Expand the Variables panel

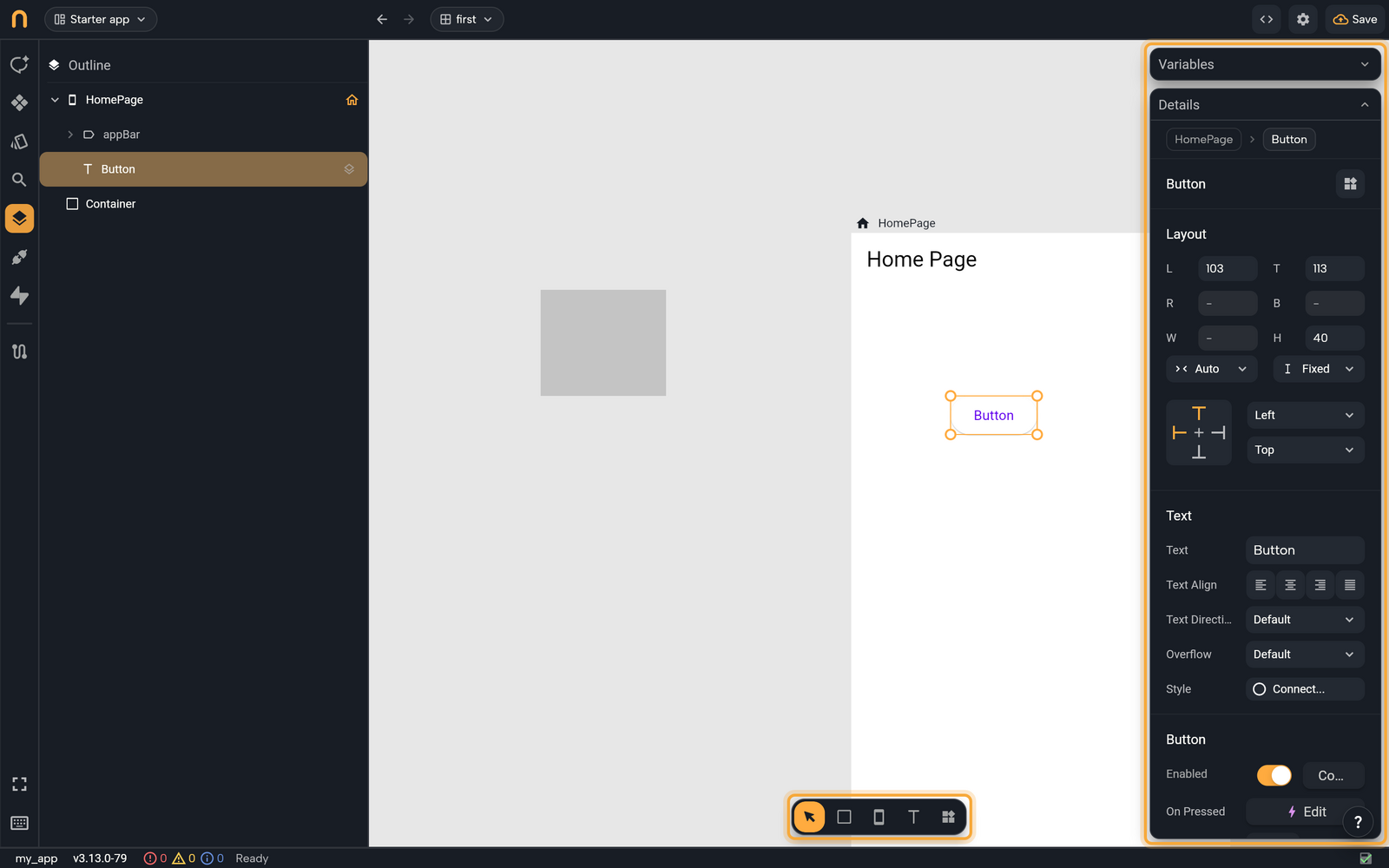pos(1265,64)
